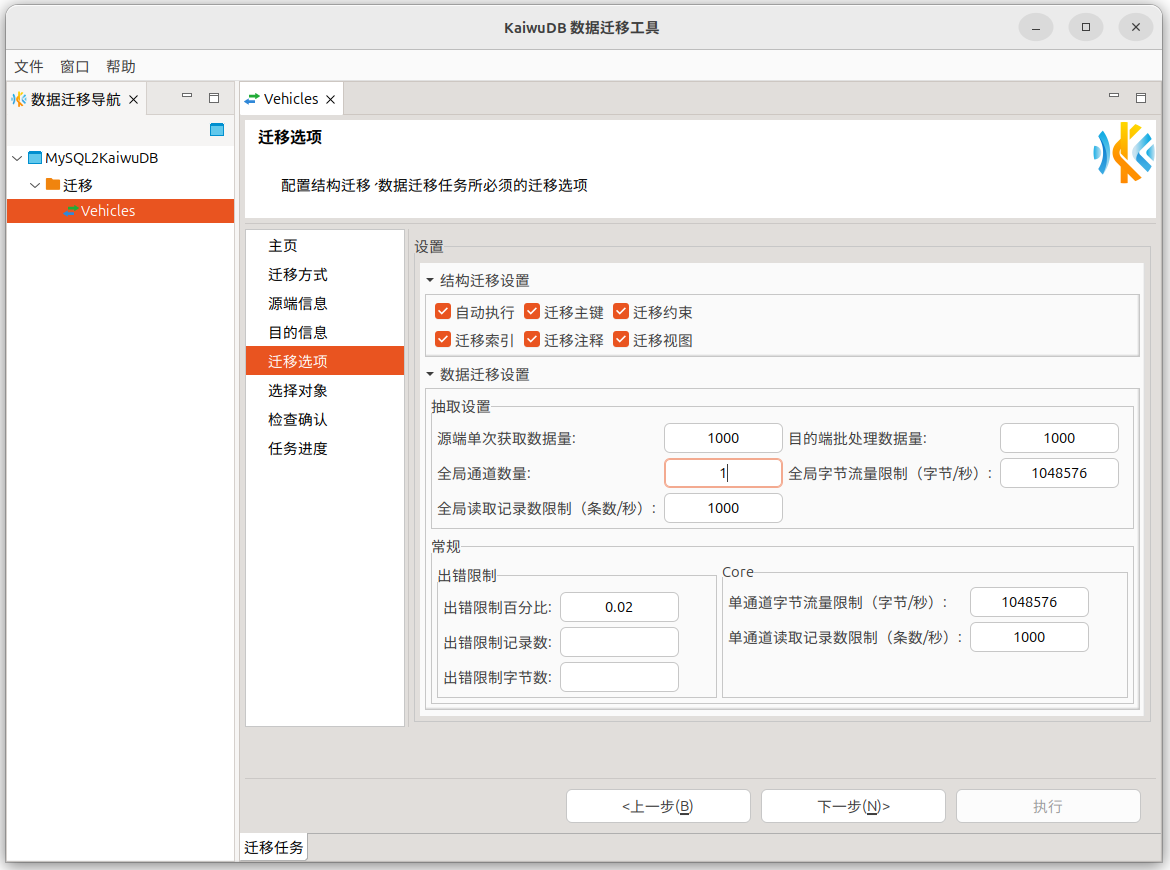The height and width of the screenshot is (870, 1170).
Task: Maximize the Vehicles editor area
Action: point(1141,98)
